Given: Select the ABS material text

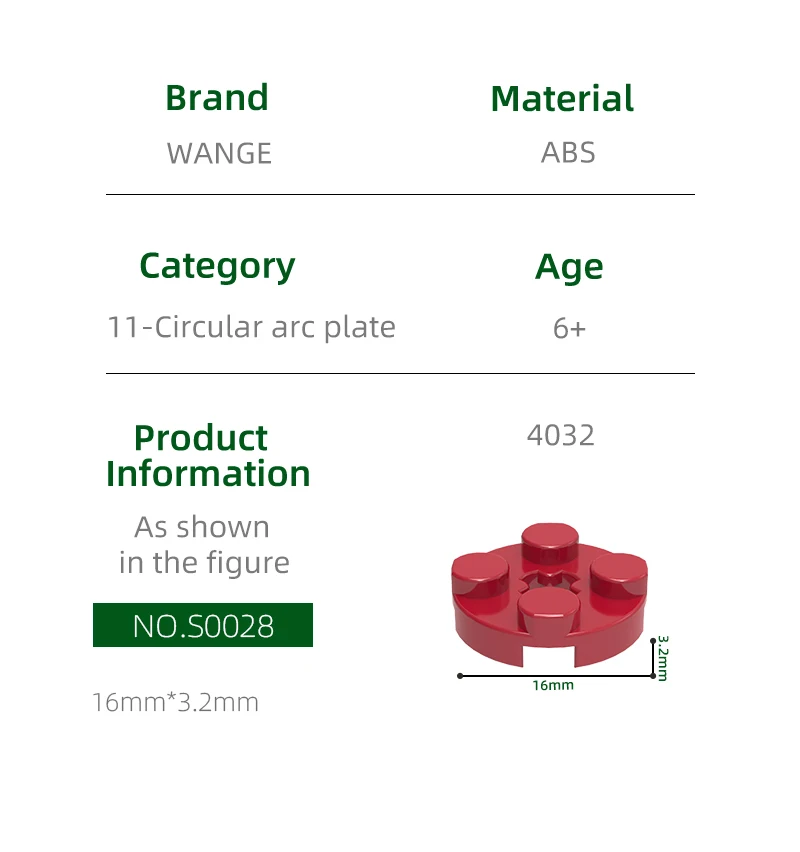Looking at the screenshot, I should pos(568,153).
